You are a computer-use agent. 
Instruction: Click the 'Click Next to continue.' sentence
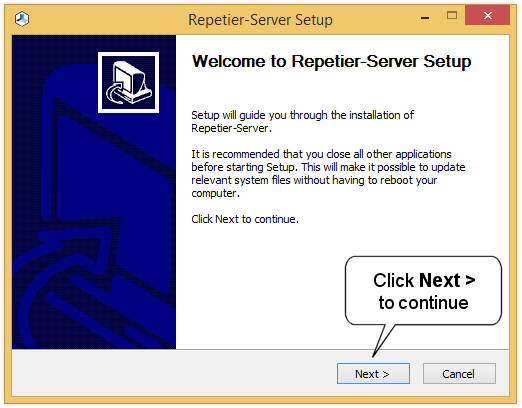245,219
